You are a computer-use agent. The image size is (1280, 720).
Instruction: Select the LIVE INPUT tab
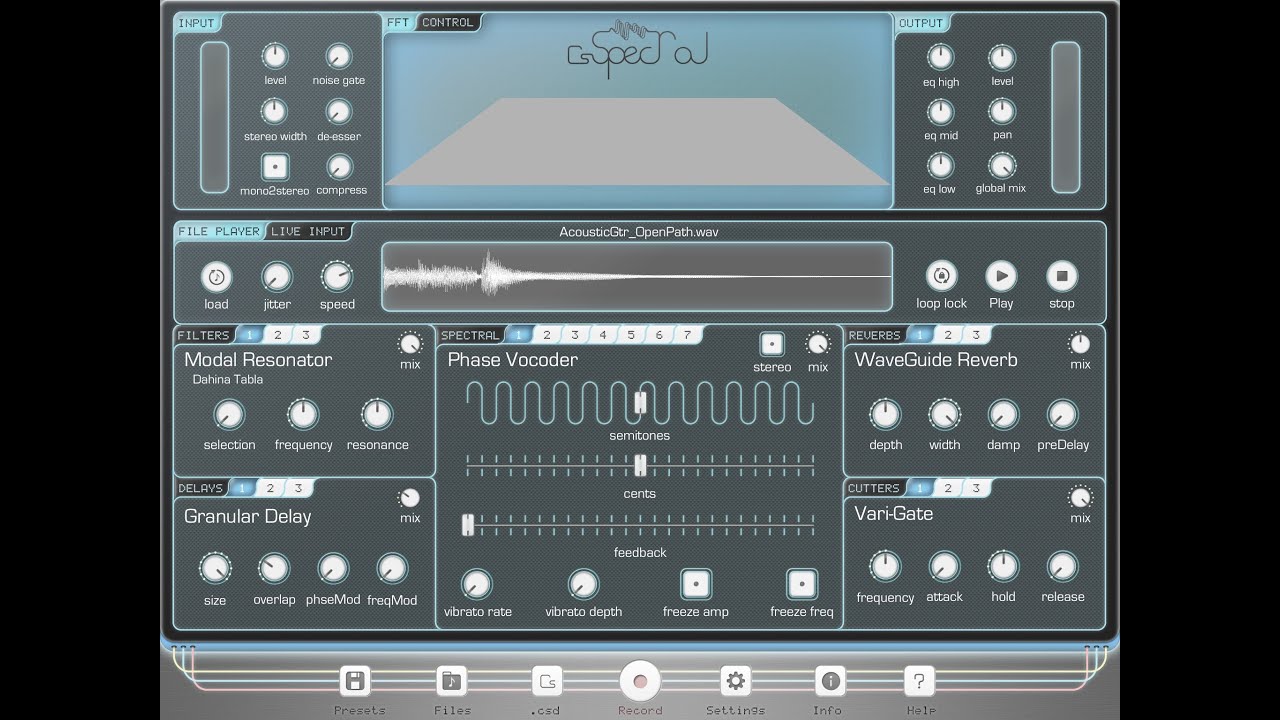coord(308,231)
